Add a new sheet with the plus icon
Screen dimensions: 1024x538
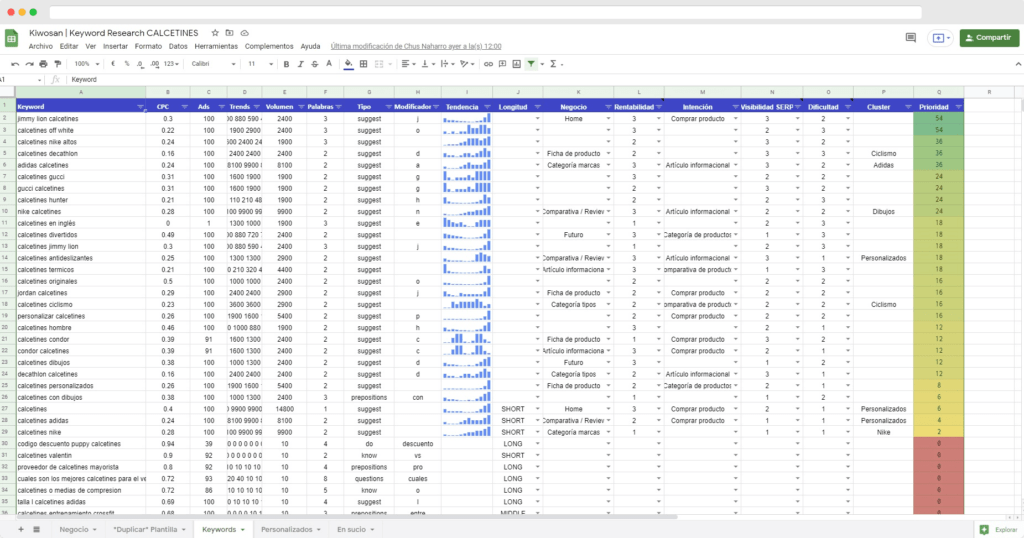point(21,530)
